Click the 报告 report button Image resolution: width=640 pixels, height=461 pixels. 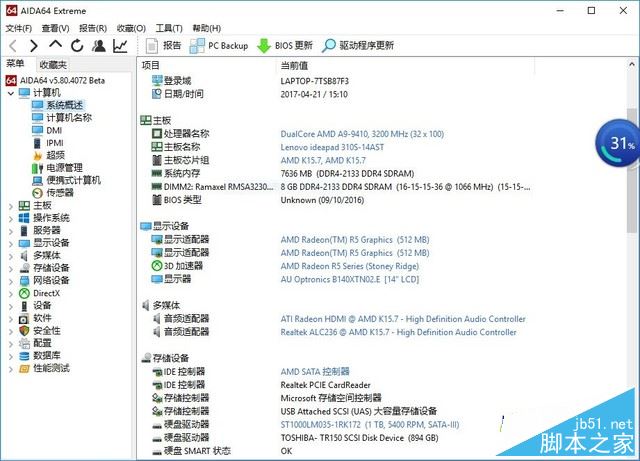163,46
